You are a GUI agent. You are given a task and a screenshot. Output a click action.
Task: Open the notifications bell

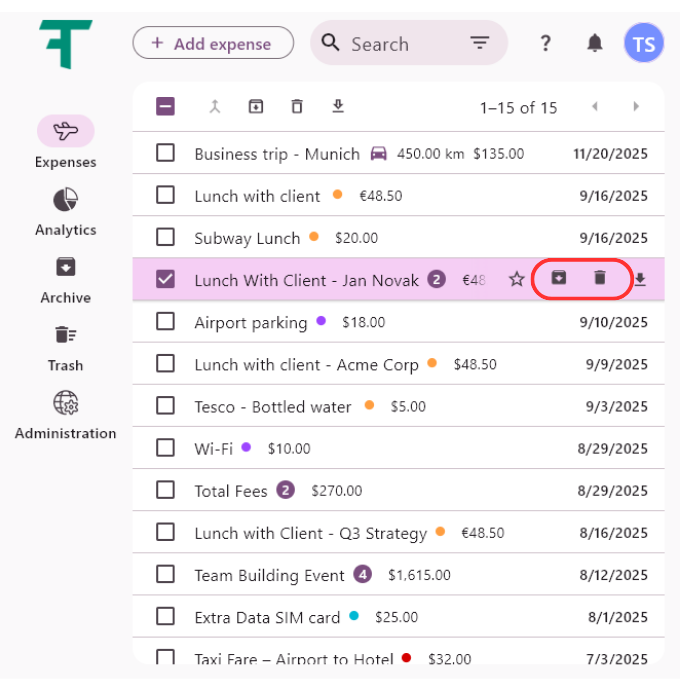[595, 43]
